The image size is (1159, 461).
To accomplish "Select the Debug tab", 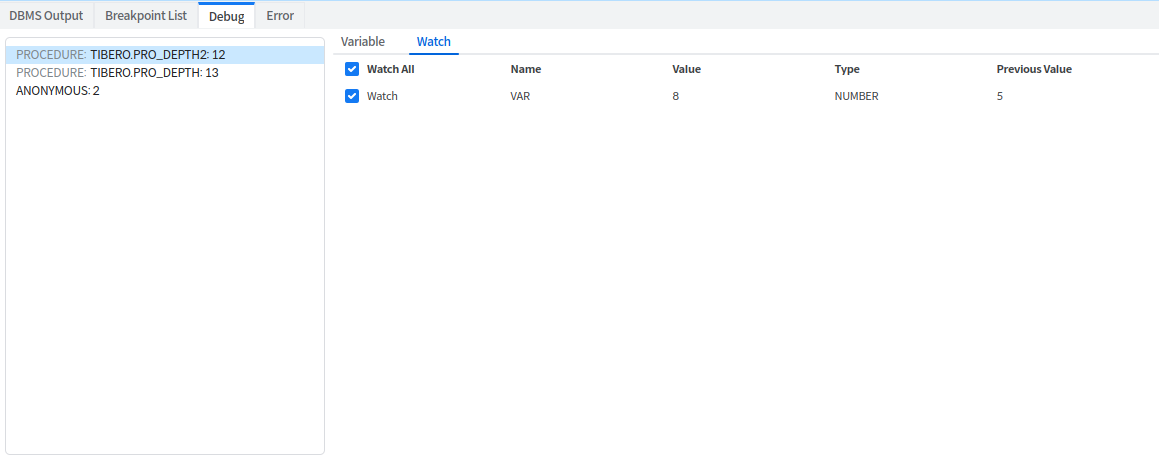I will coord(226,16).
